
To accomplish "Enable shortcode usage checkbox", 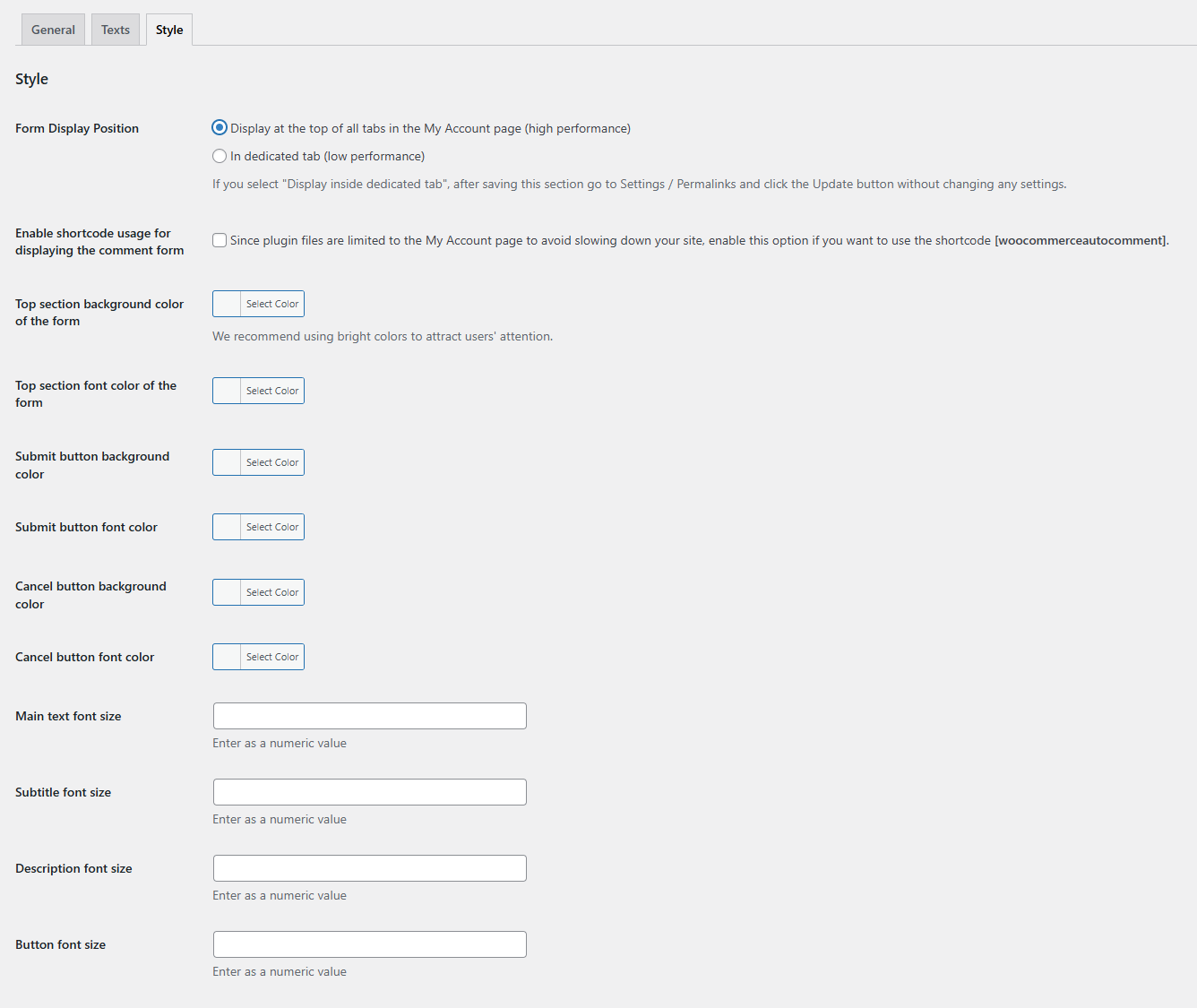I will 220,240.
